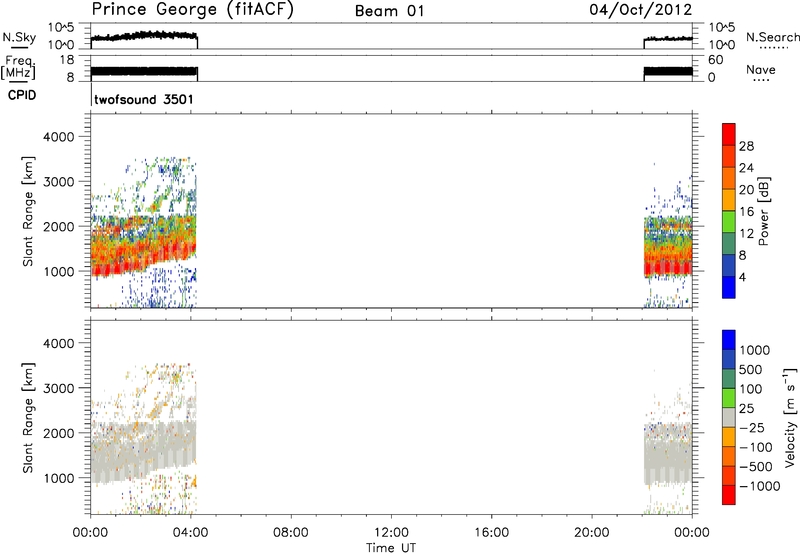Click the date "04/Oct/2012"
This screenshot has width=800, height=554.
point(641,10)
